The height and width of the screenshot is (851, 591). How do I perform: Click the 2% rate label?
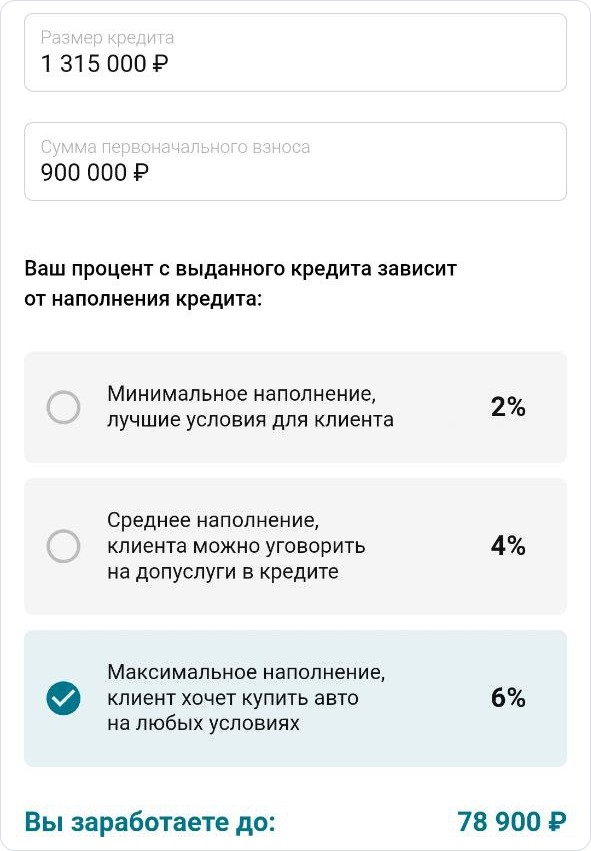[x=508, y=407]
